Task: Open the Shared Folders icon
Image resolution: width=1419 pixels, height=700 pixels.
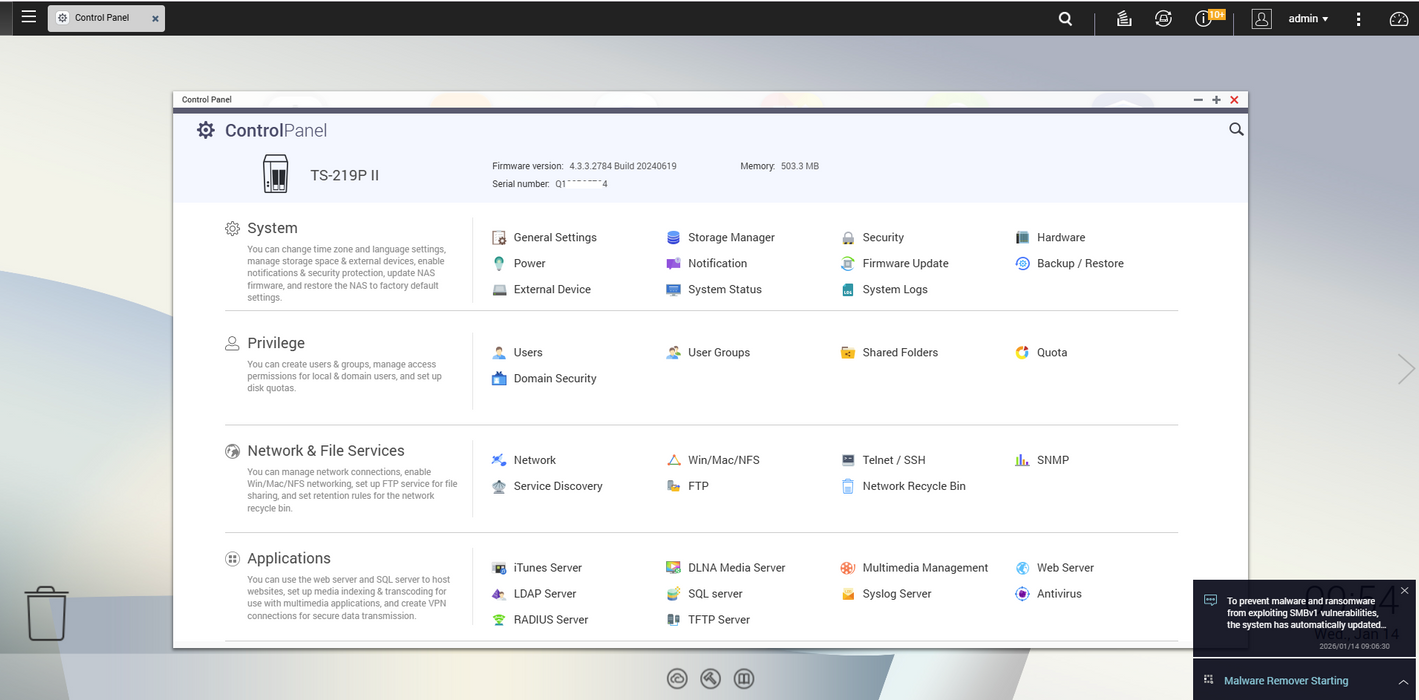Action: coord(848,353)
